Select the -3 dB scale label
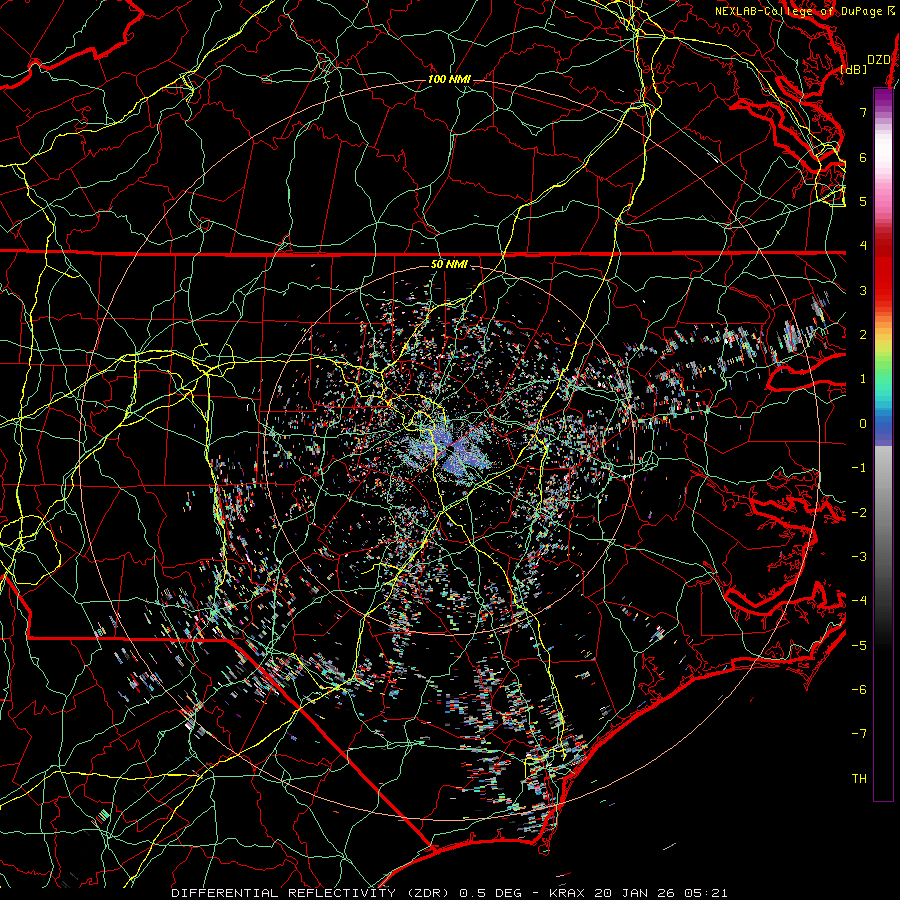The height and width of the screenshot is (900, 900). pos(859,557)
